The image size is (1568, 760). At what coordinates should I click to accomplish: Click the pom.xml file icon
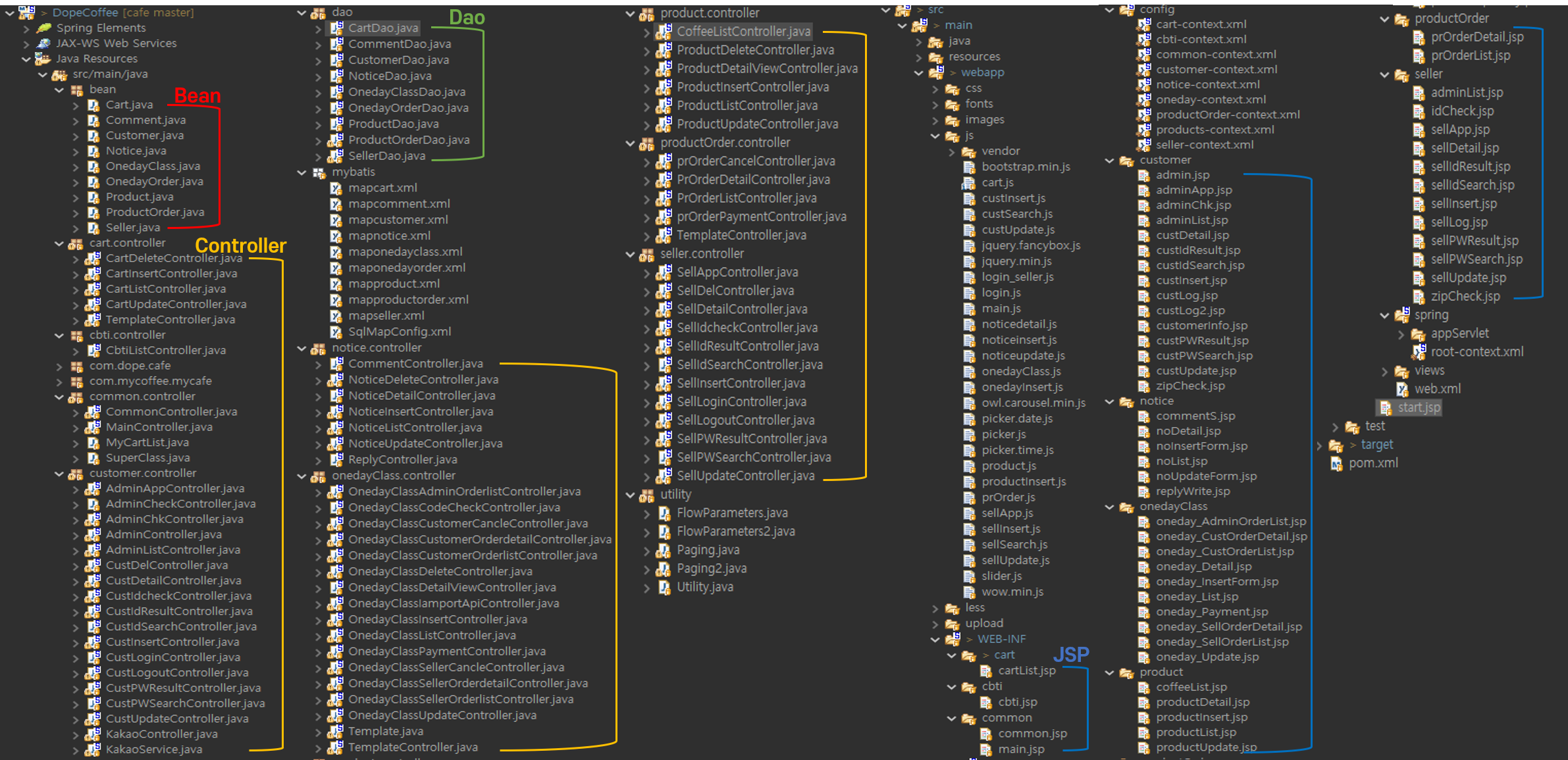1336,463
